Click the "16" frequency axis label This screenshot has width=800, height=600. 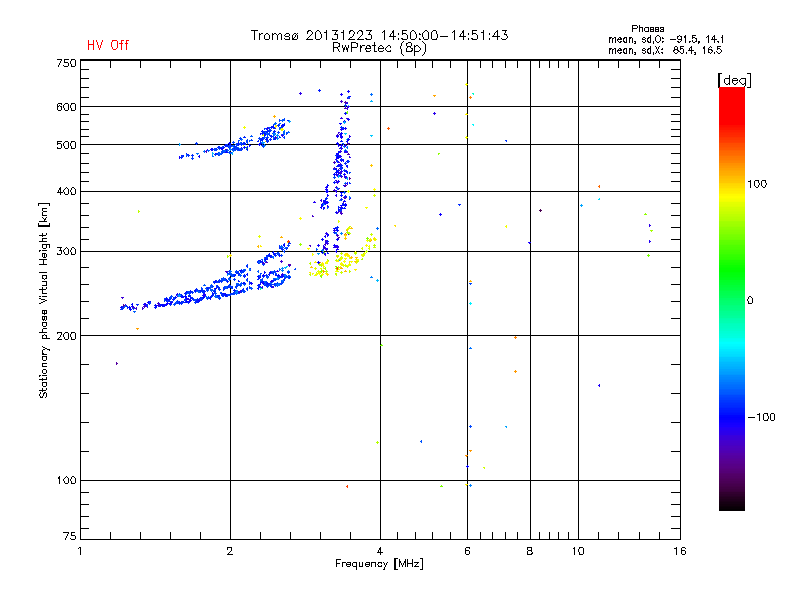click(680, 551)
